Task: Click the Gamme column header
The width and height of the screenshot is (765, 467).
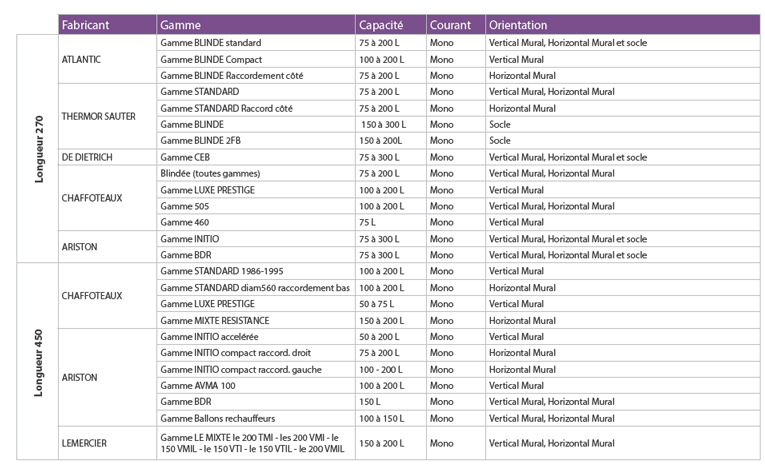Action: (256, 25)
